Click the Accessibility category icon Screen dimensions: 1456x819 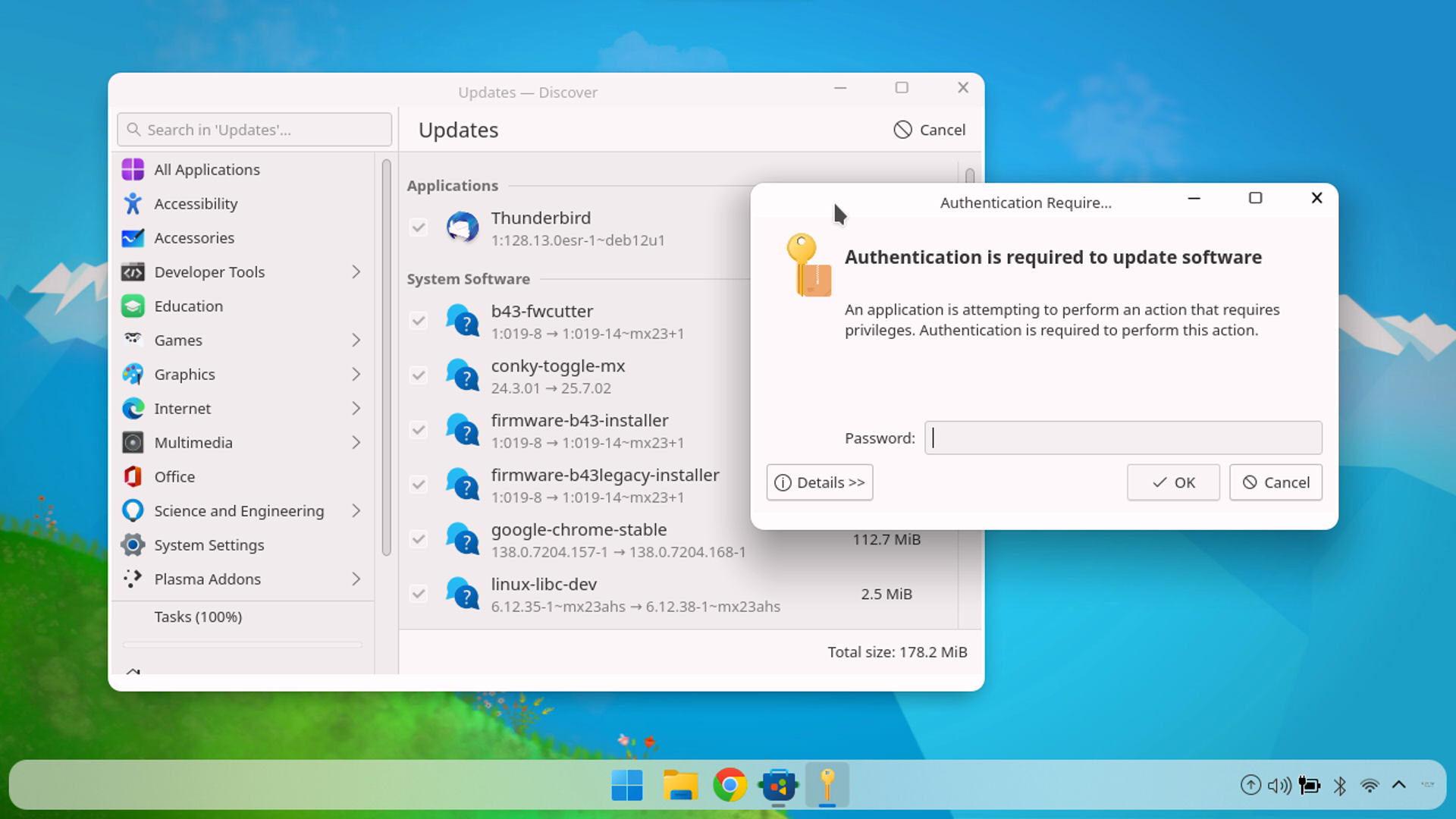pyautogui.click(x=133, y=203)
